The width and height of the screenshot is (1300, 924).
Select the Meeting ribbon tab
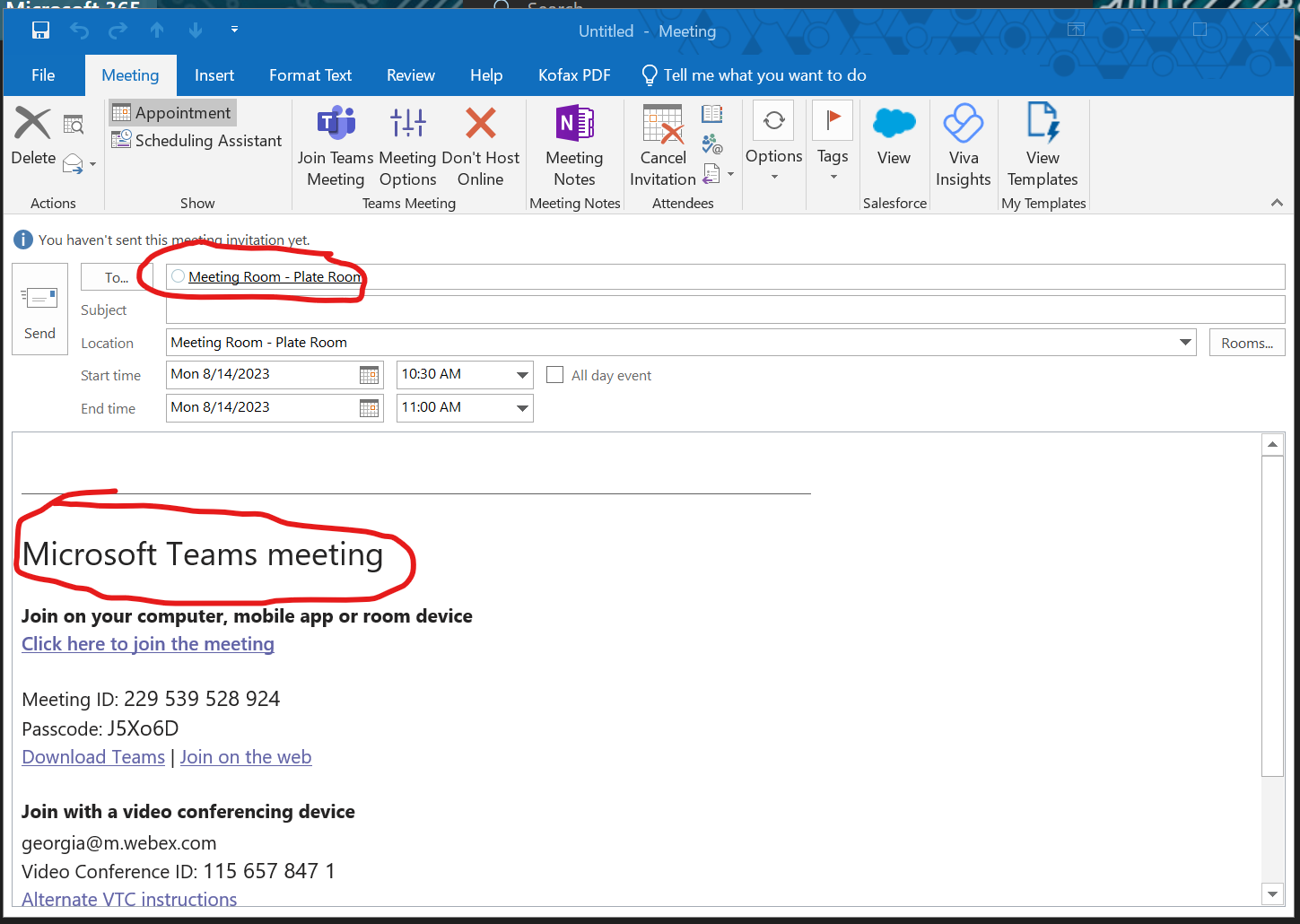pos(130,75)
